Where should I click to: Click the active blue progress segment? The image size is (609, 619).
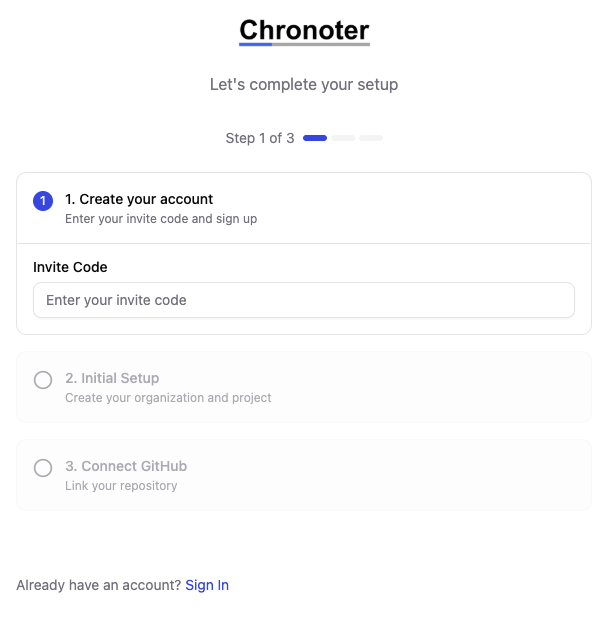[315, 138]
